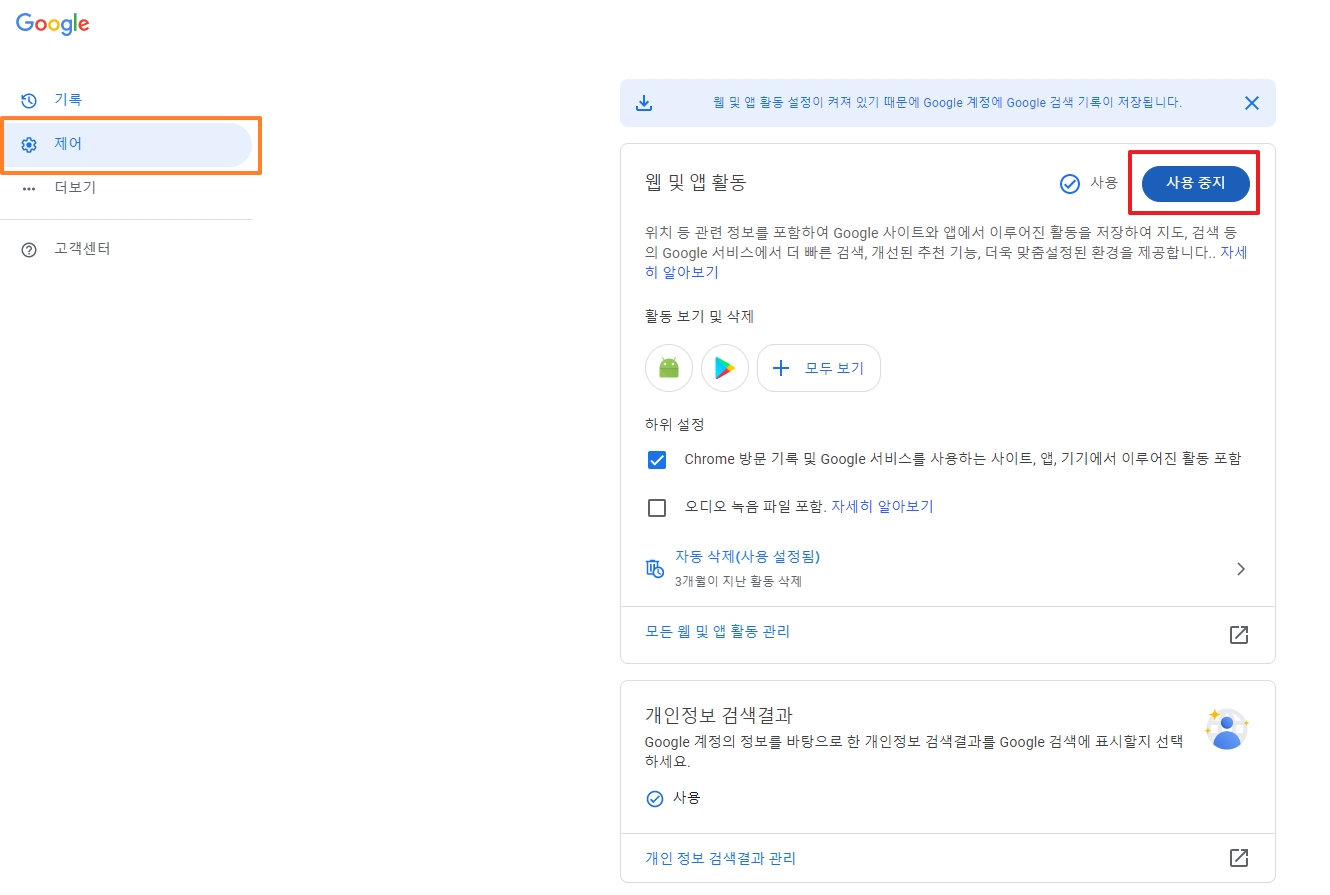The width and height of the screenshot is (1330, 895).
Task: Click the Google Play activity icon
Action: pos(725,368)
